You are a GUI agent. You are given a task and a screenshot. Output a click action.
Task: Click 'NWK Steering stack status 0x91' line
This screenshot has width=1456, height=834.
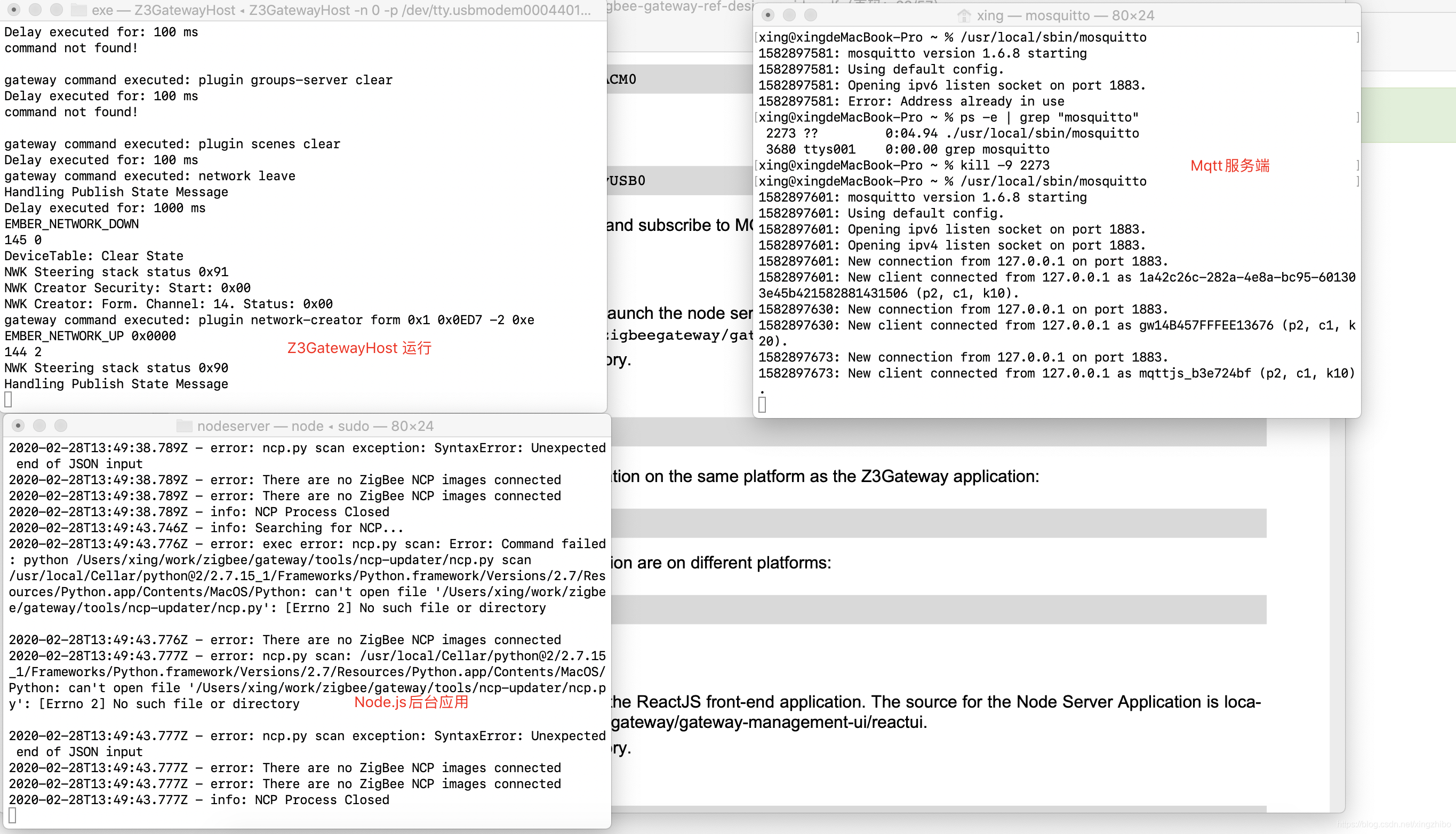pyautogui.click(x=116, y=272)
